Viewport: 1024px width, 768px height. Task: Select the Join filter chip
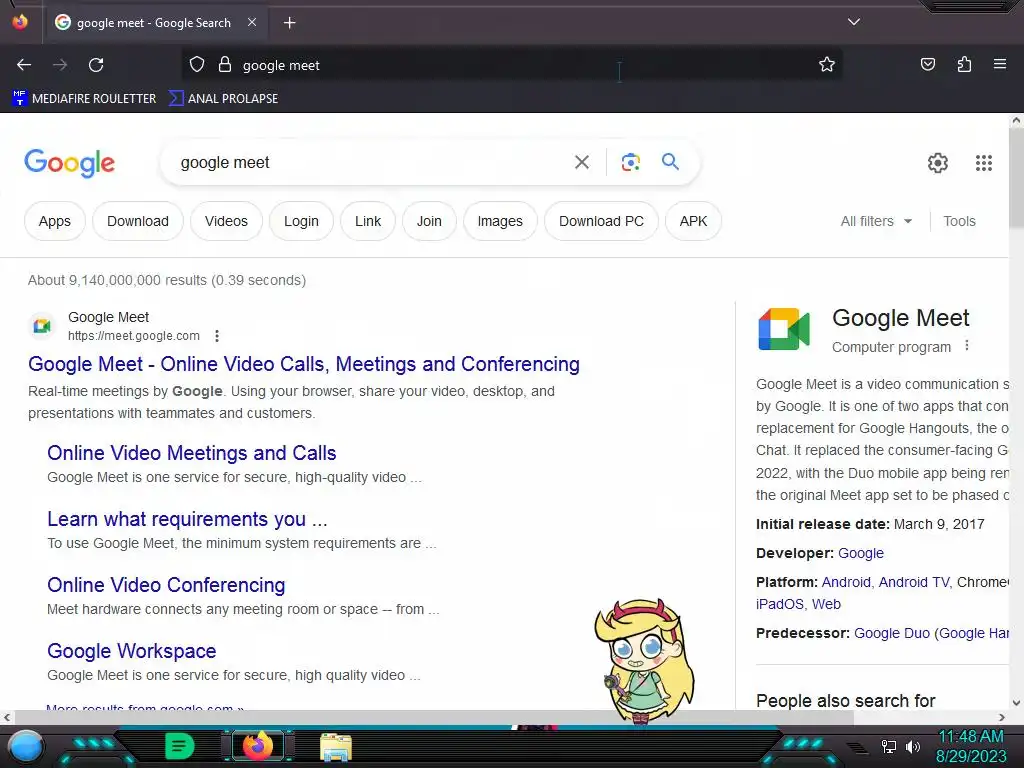click(x=429, y=221)
